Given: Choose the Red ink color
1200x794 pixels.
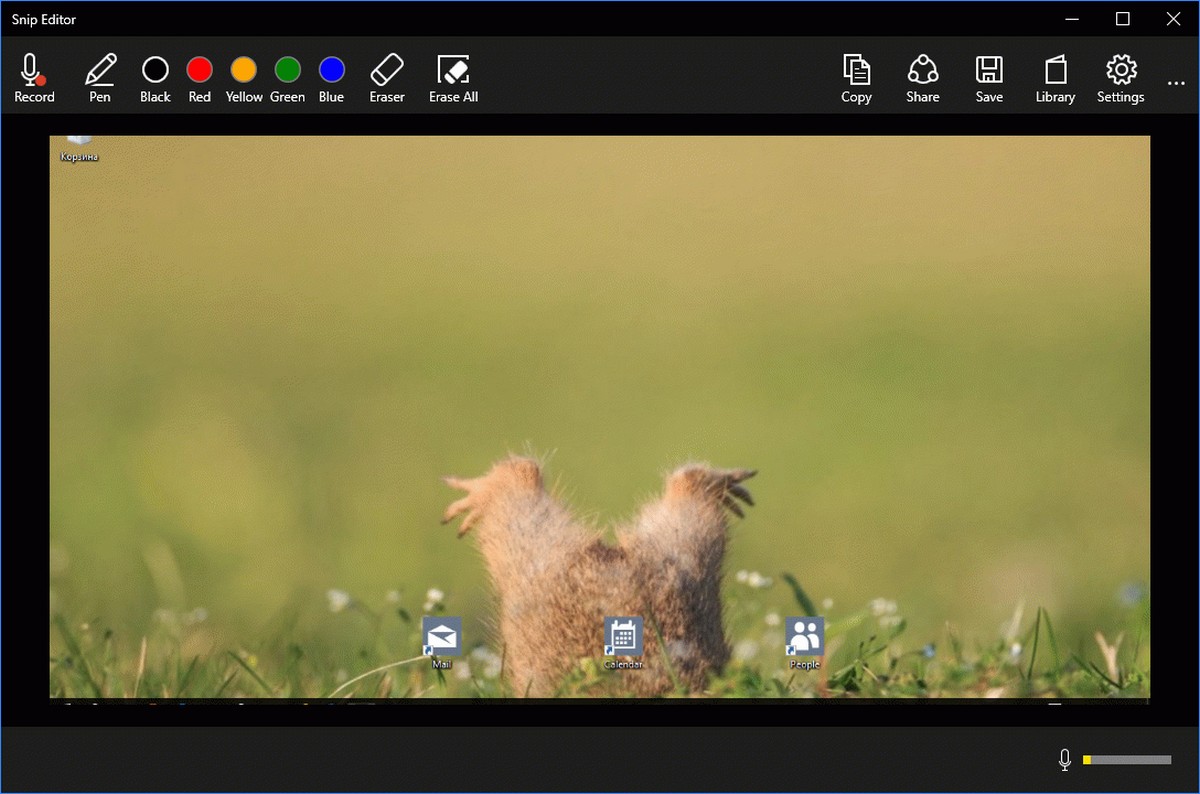Looking at the screenshot, I should (200, 78).
